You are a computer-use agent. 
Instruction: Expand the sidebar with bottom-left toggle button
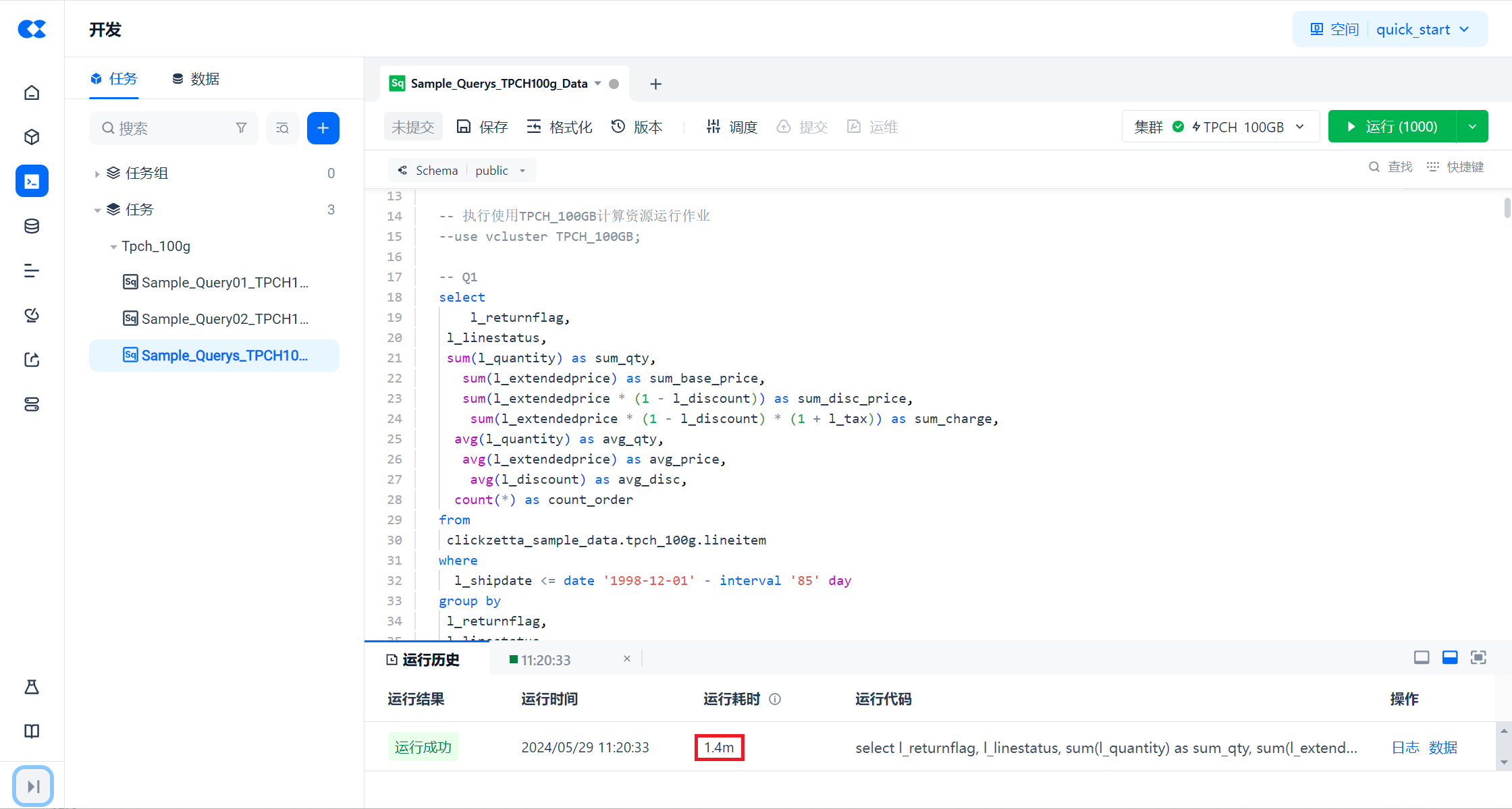[32, 786]
